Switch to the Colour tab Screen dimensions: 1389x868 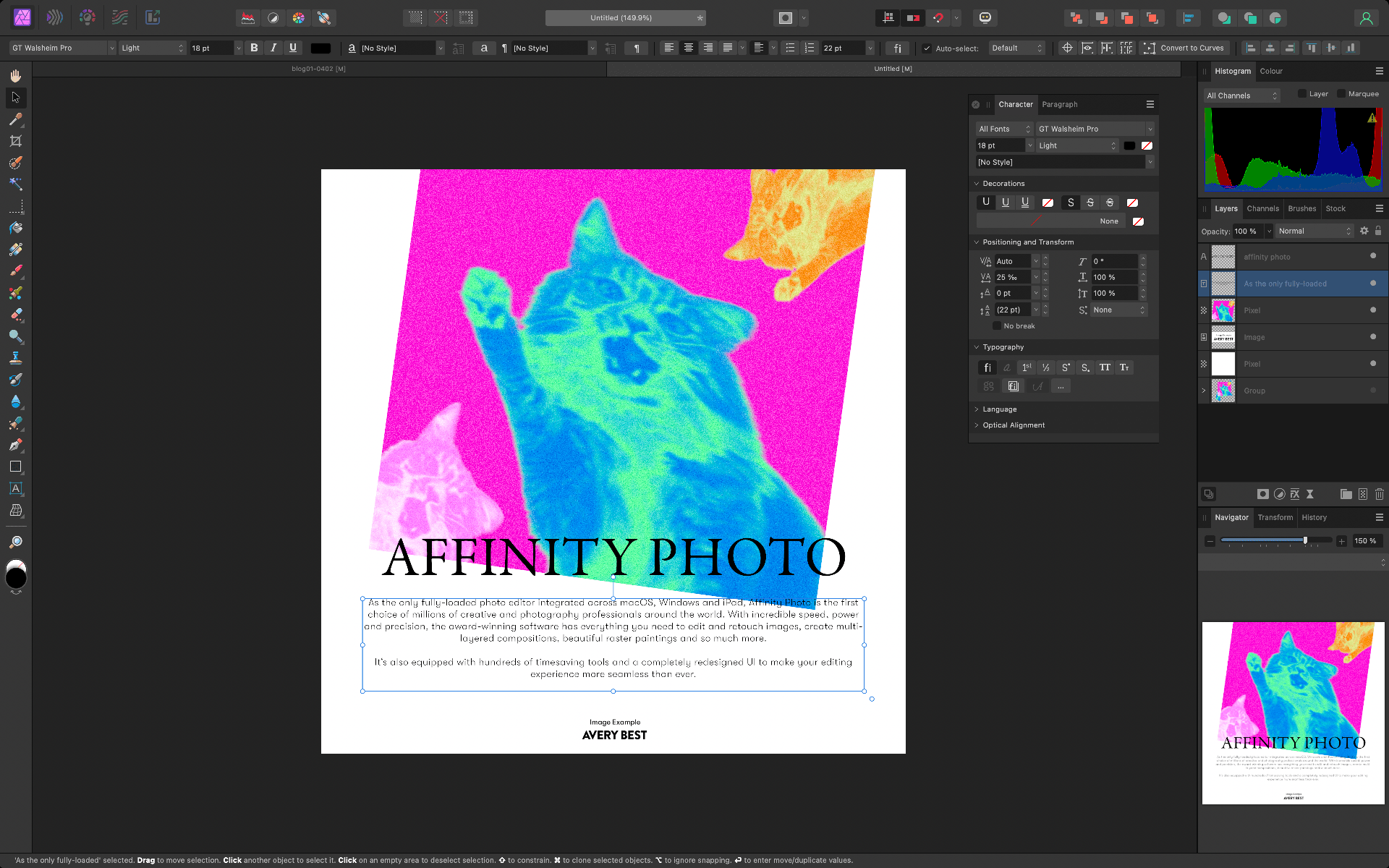[x=1271, y=71]
